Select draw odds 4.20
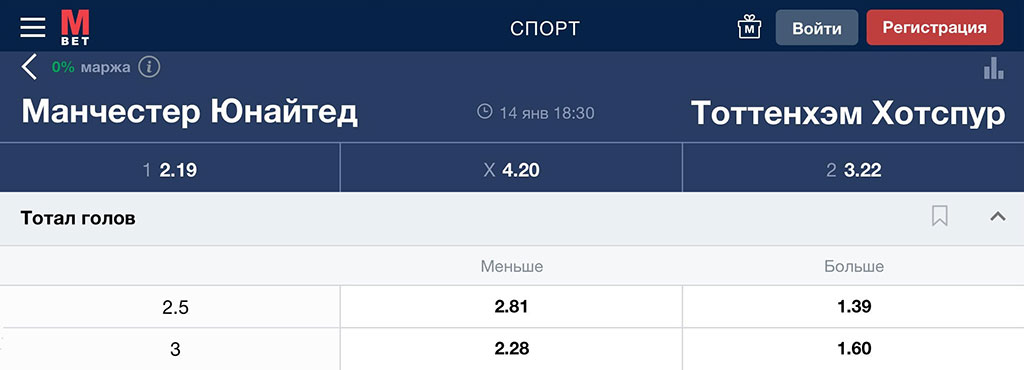The width and height of the screenshot is (1024, 370). coord(511,170)
